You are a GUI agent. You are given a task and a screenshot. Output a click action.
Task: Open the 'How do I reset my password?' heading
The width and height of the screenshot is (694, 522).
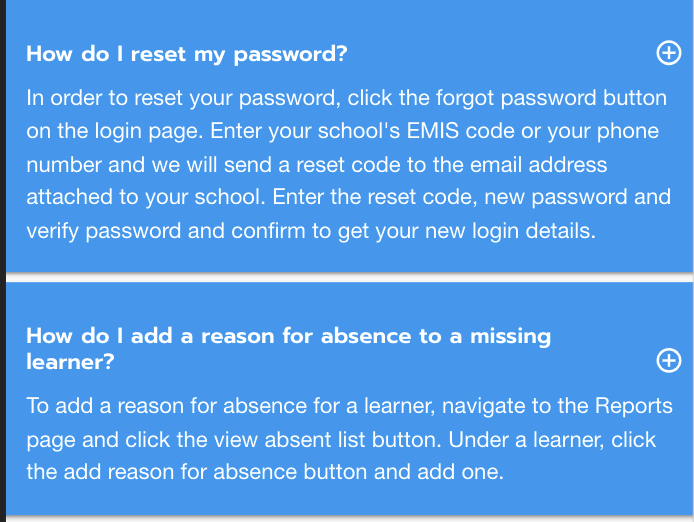pos(187,54)
